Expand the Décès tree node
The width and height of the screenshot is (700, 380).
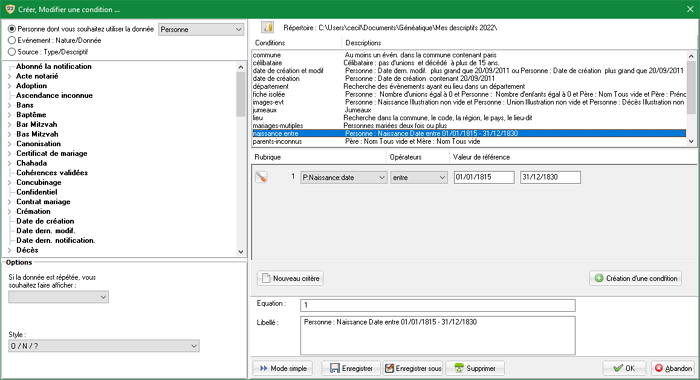point(10,251)
